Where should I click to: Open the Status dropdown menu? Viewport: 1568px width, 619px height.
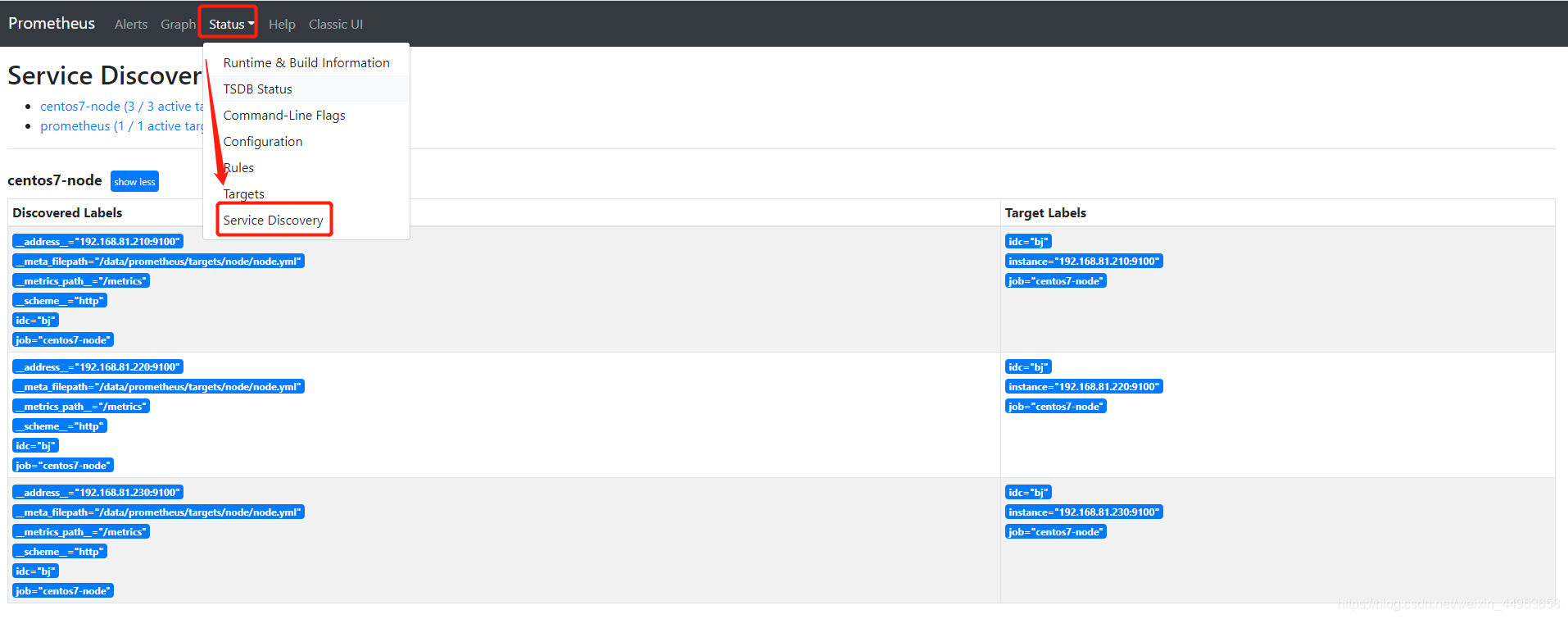coord(231,24)
